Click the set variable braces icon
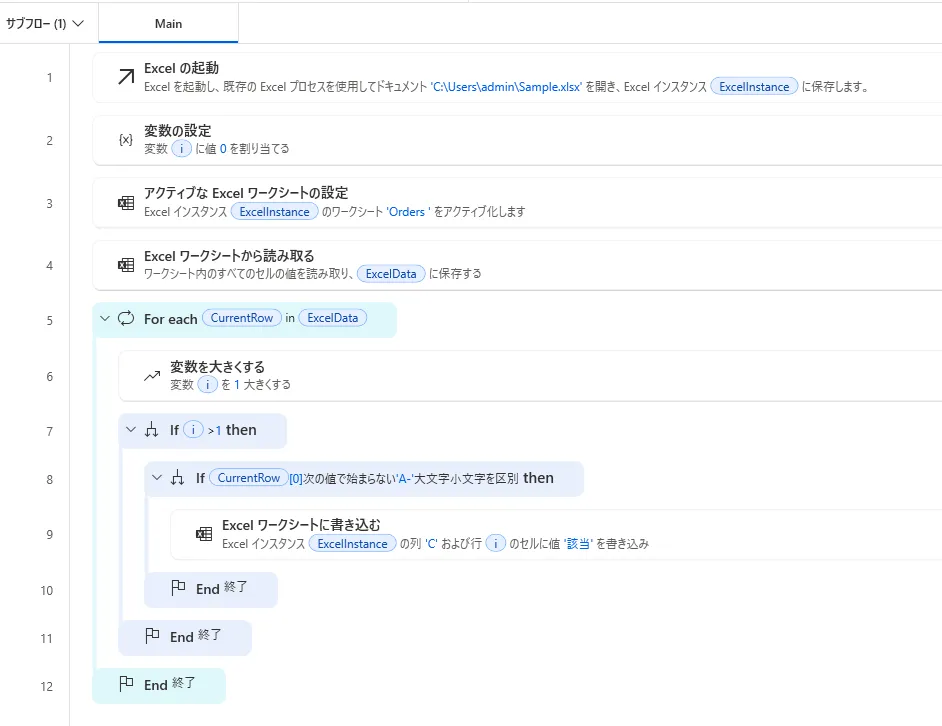Image resolution: width=942 pixels, height=726 pixels. (x=126, y=140)
